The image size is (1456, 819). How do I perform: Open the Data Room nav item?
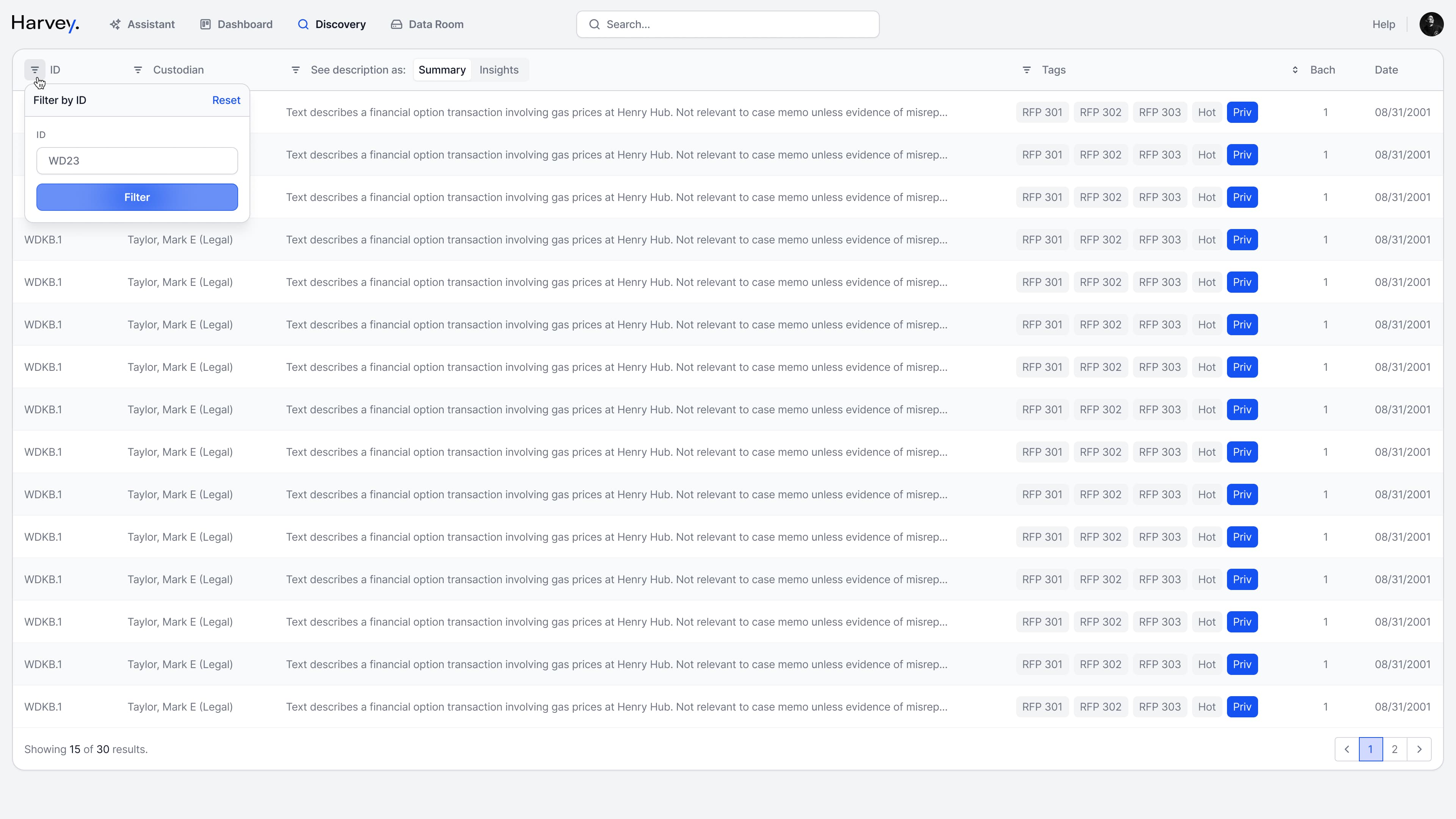pos(427,24)
